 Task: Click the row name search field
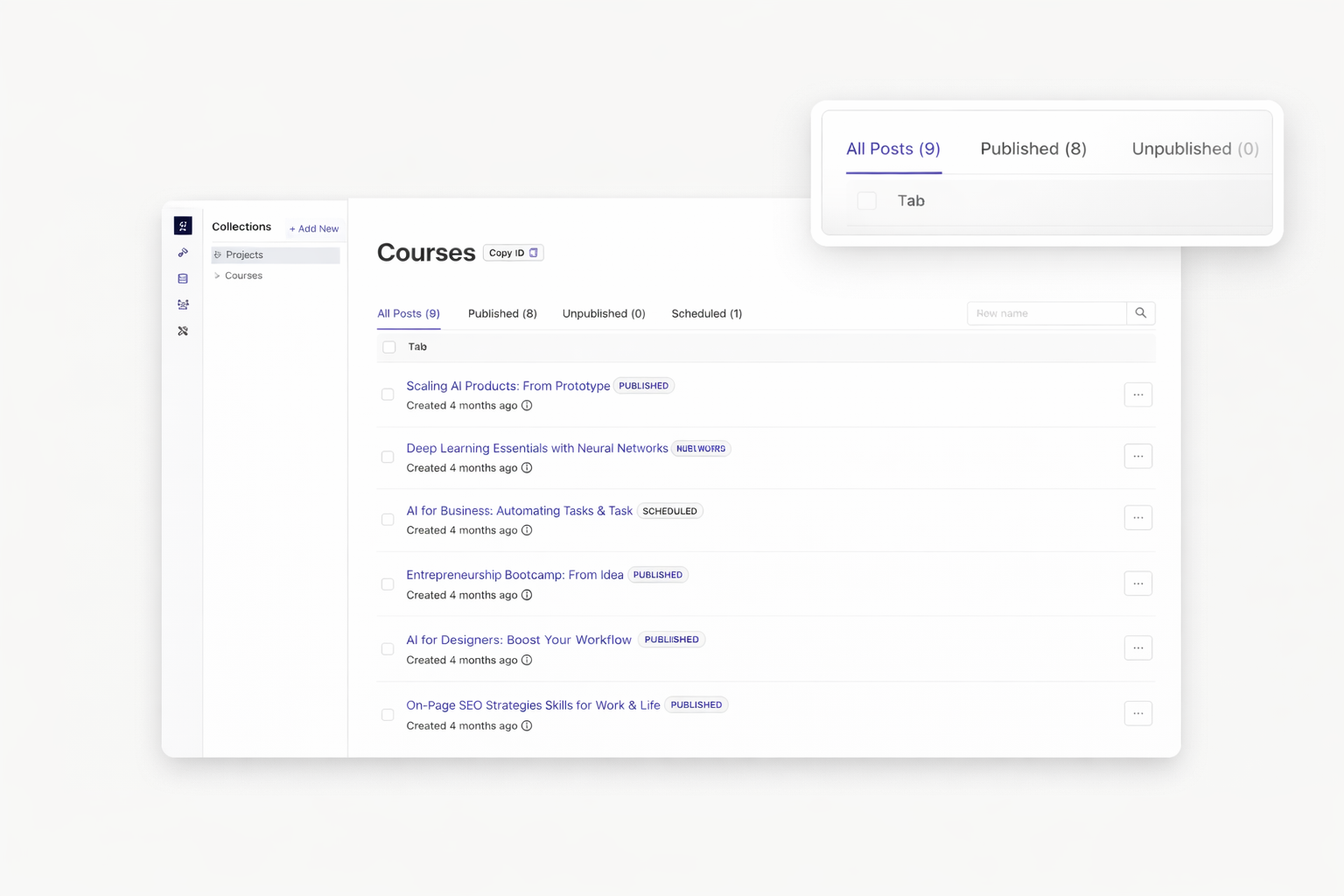[x=1046, y=313]
